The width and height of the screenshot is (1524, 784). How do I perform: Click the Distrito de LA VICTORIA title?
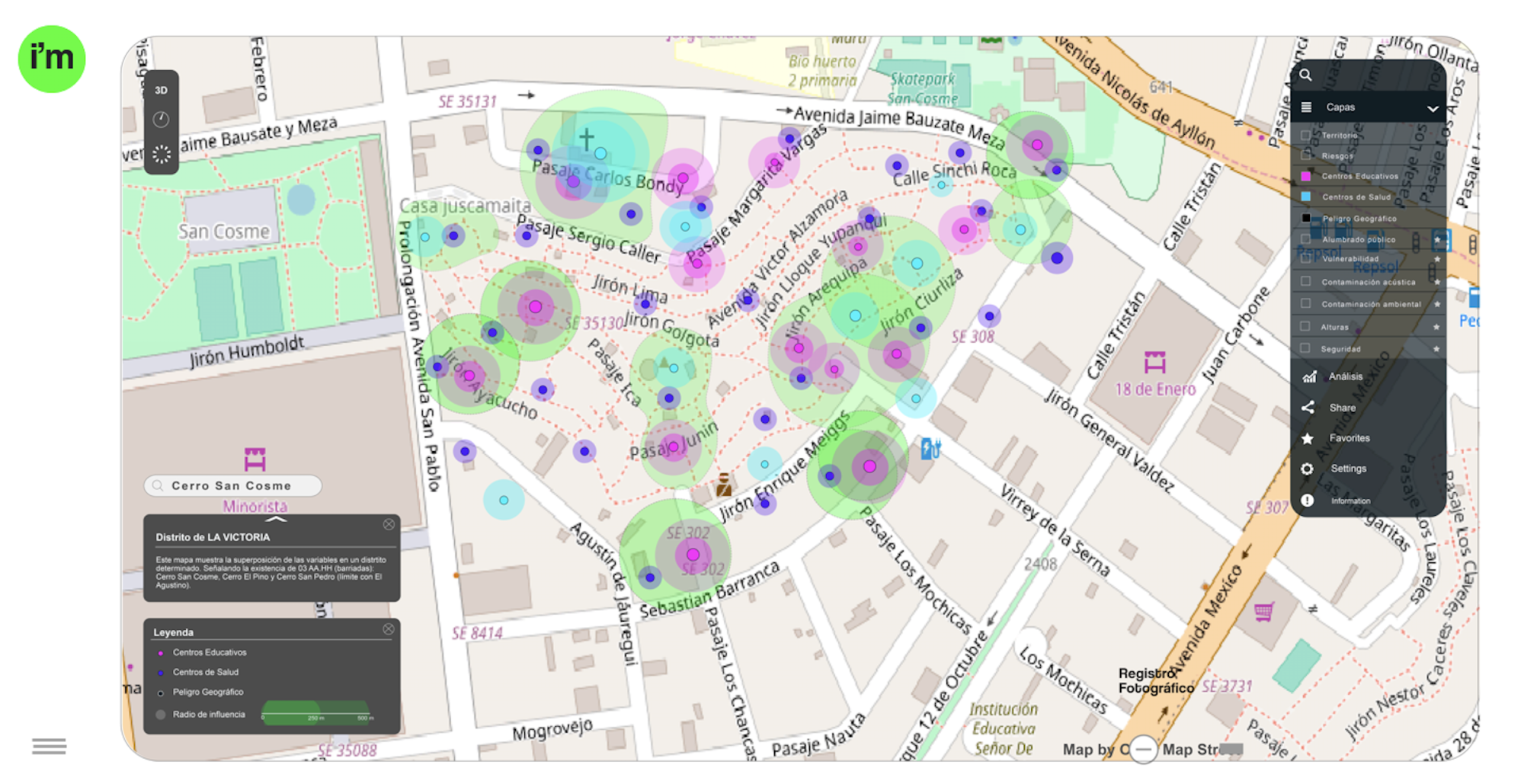click(213, 537)
